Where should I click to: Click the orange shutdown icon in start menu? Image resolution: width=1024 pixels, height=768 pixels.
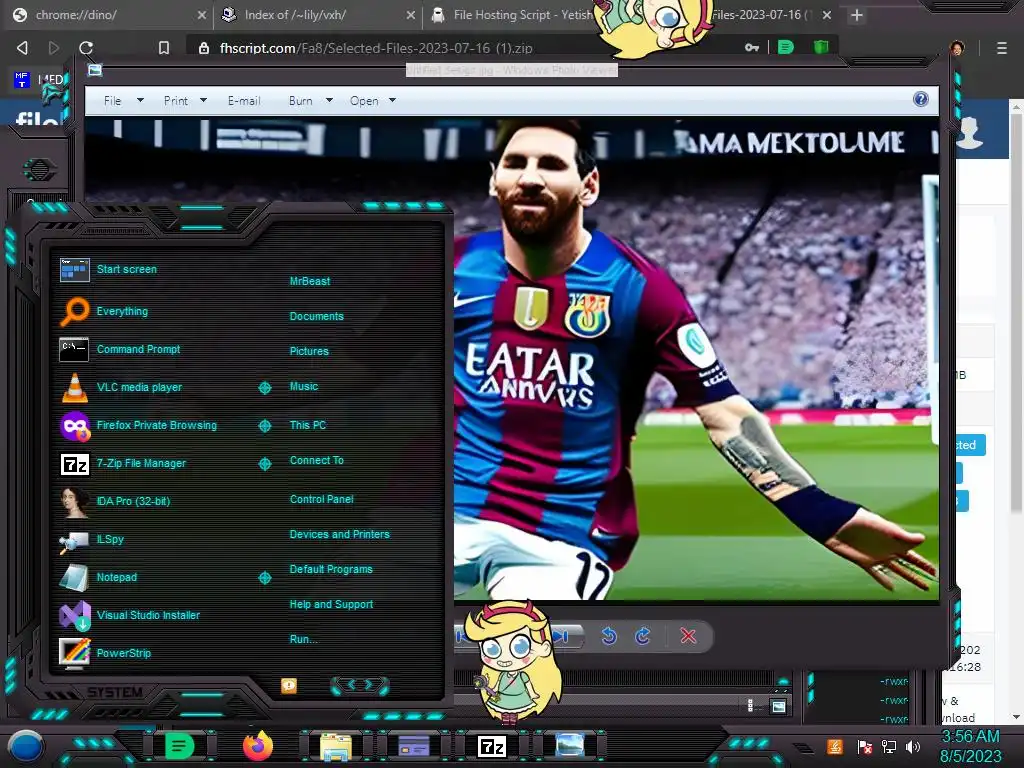[x=289, y=685]
